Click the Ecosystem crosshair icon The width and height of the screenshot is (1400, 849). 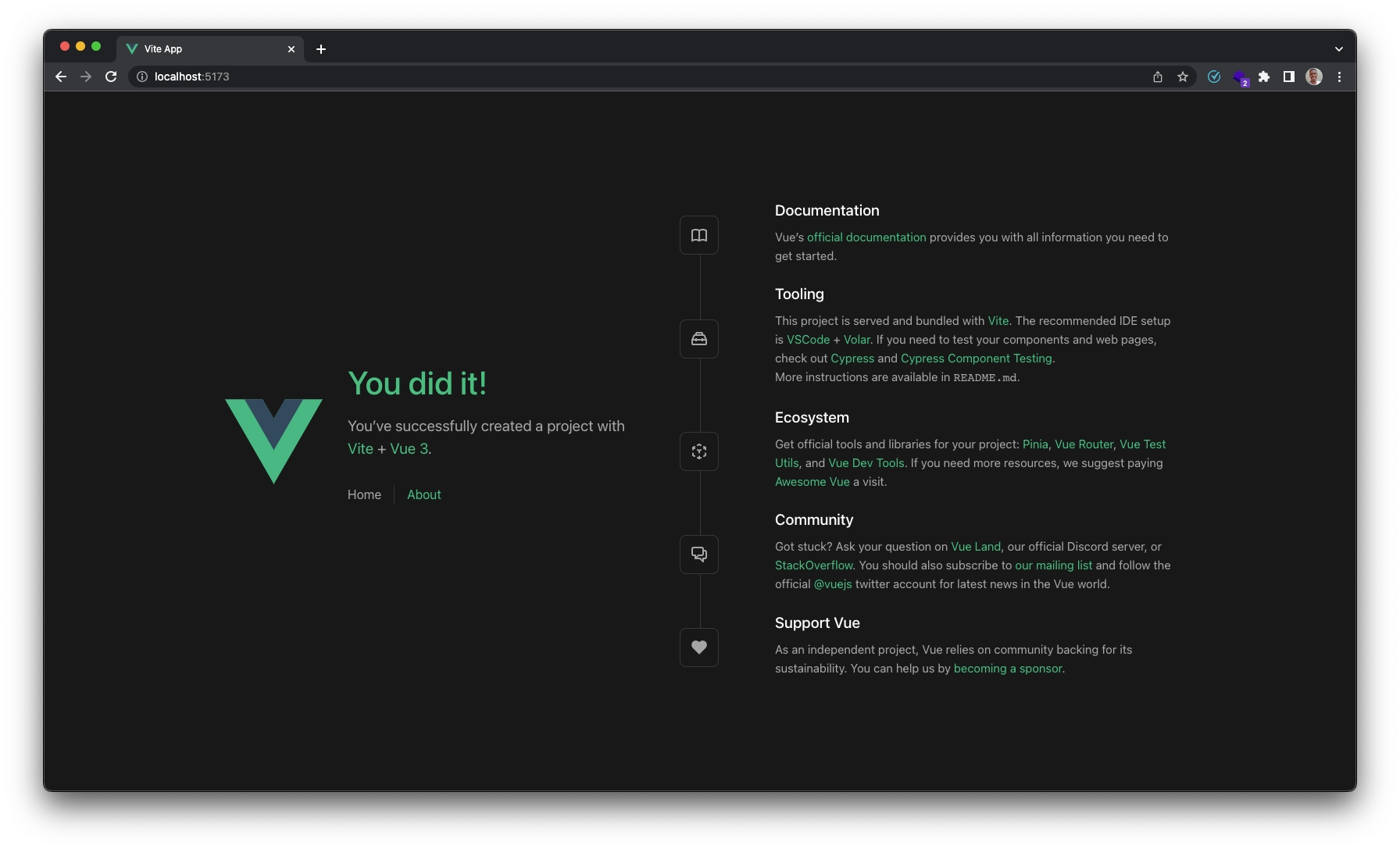point(698,451)
